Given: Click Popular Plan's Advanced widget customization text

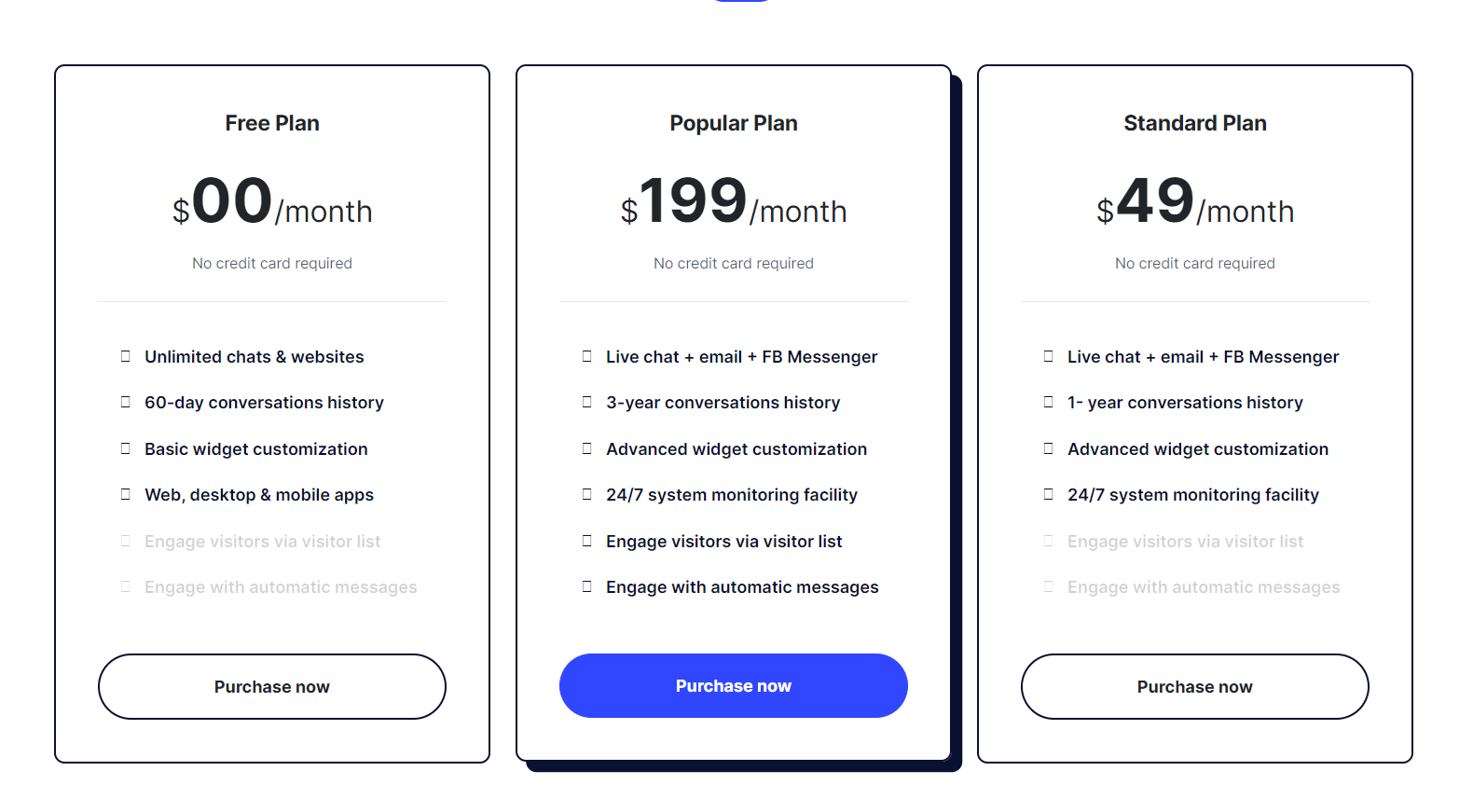Looking at the screenshot, I should [736, 449].
